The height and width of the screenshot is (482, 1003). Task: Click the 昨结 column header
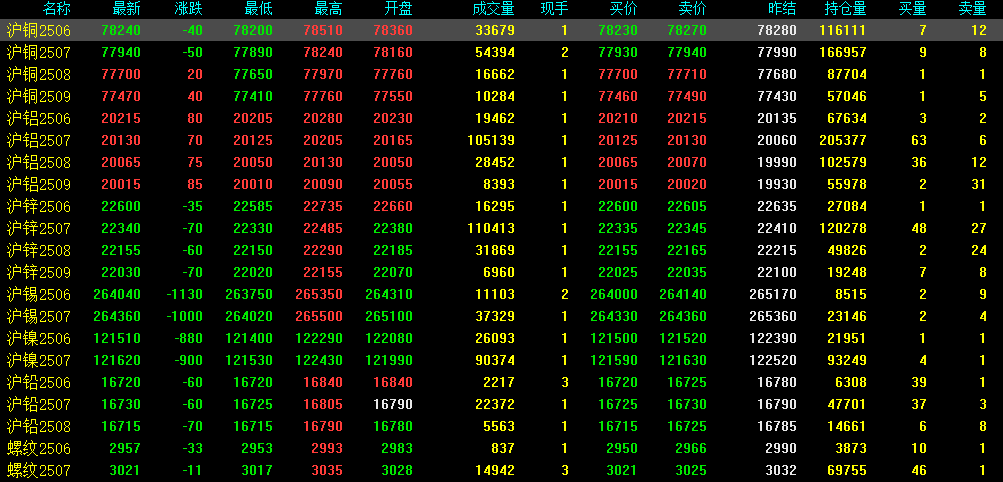(782, 8)
